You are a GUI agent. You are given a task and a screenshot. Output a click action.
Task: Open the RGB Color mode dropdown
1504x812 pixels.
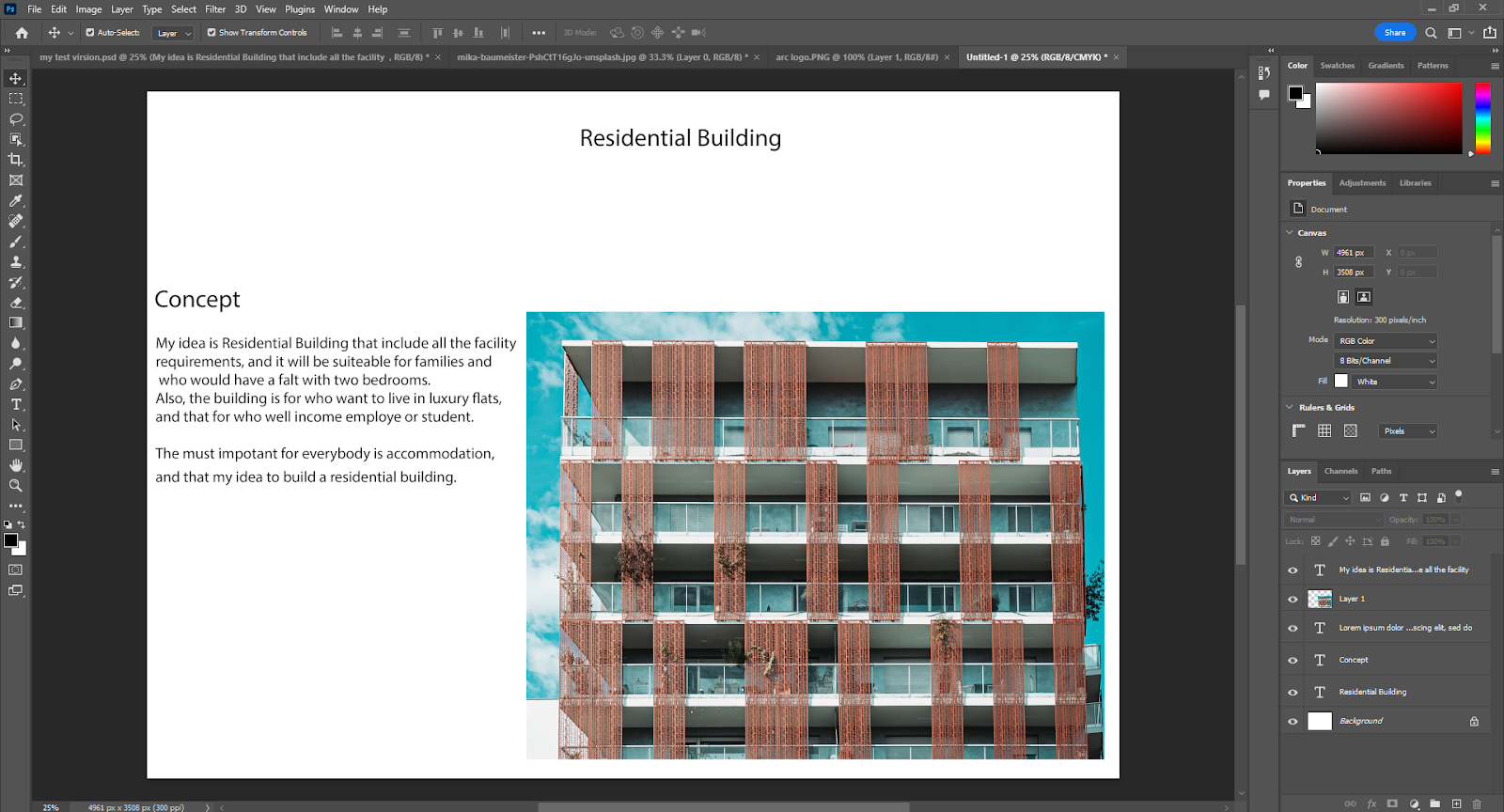[1386, 341]
